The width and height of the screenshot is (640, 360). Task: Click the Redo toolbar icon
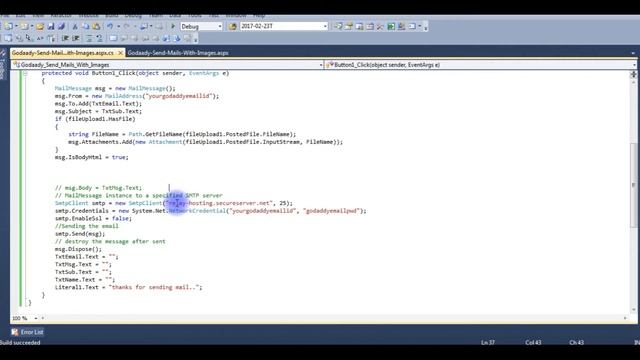pos(127,27)
